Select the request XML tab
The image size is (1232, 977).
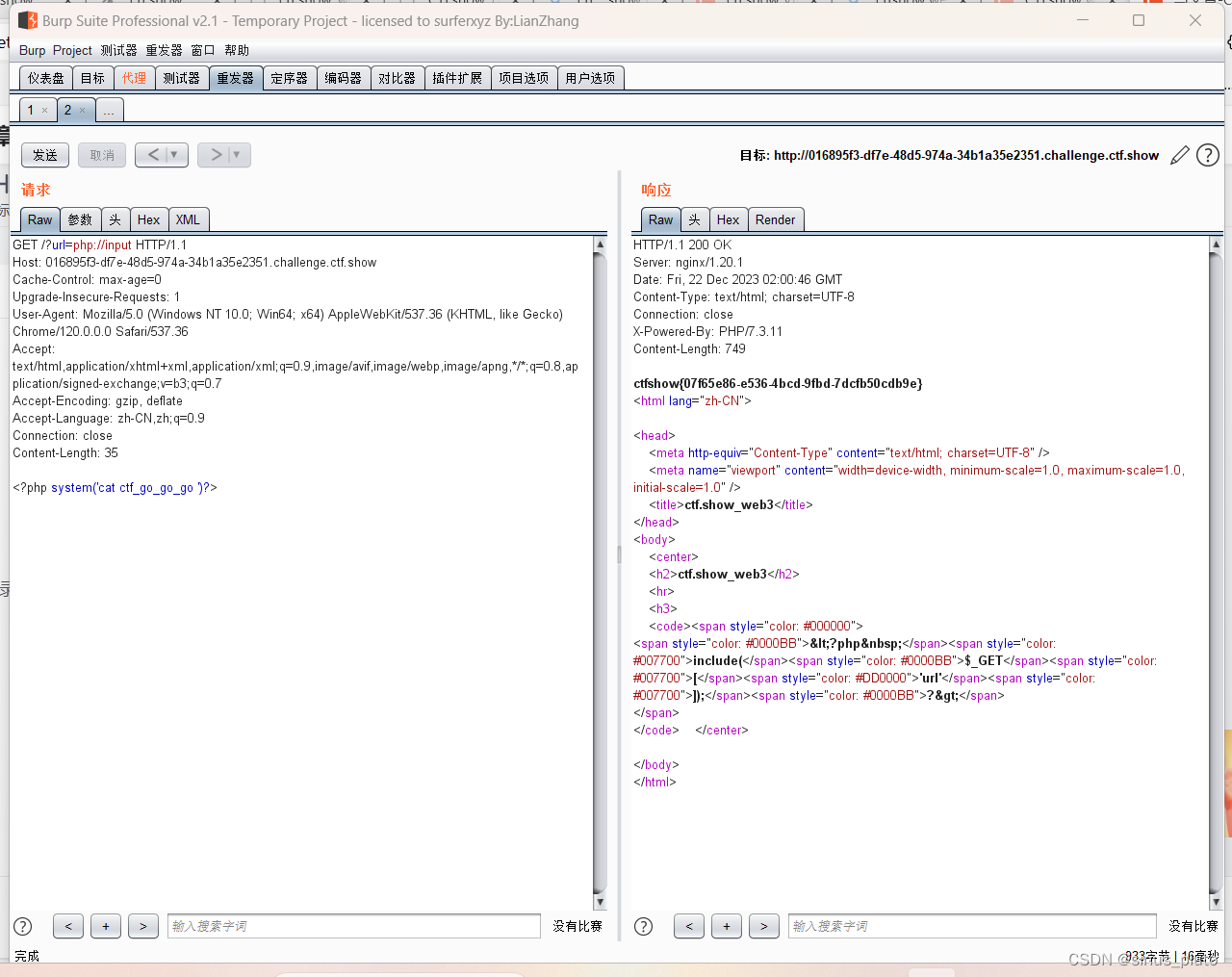(189, 219)
